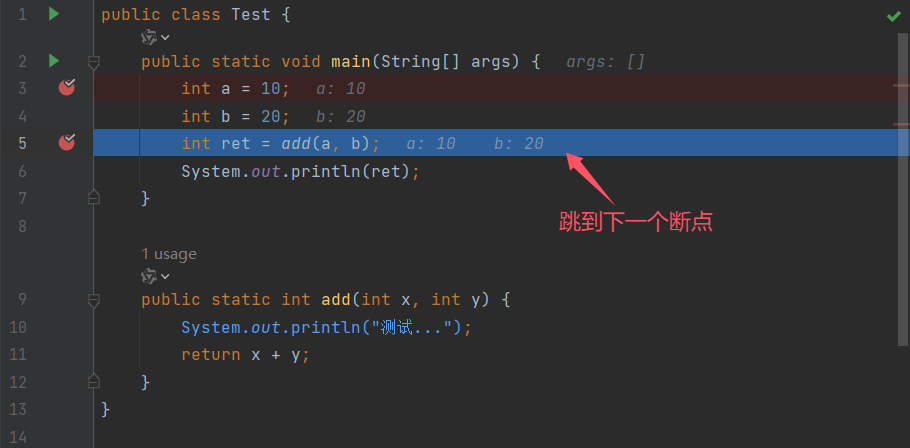This screenshot has height=448, width=910.
Task: Place caret on println(ret) on line 6
Action: point(351,171)
